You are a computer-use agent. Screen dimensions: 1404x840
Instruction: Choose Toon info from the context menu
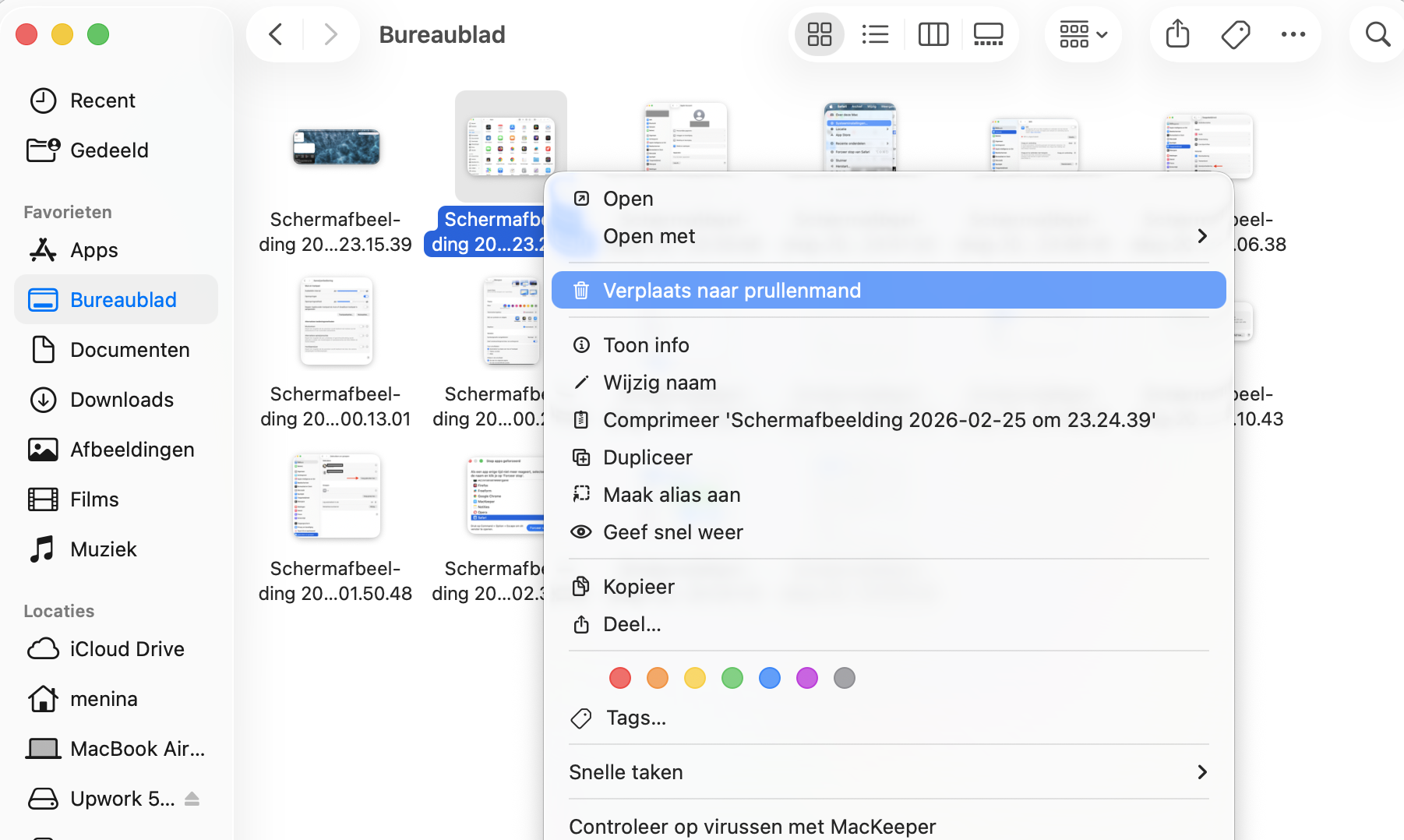(x=646, y=344)
